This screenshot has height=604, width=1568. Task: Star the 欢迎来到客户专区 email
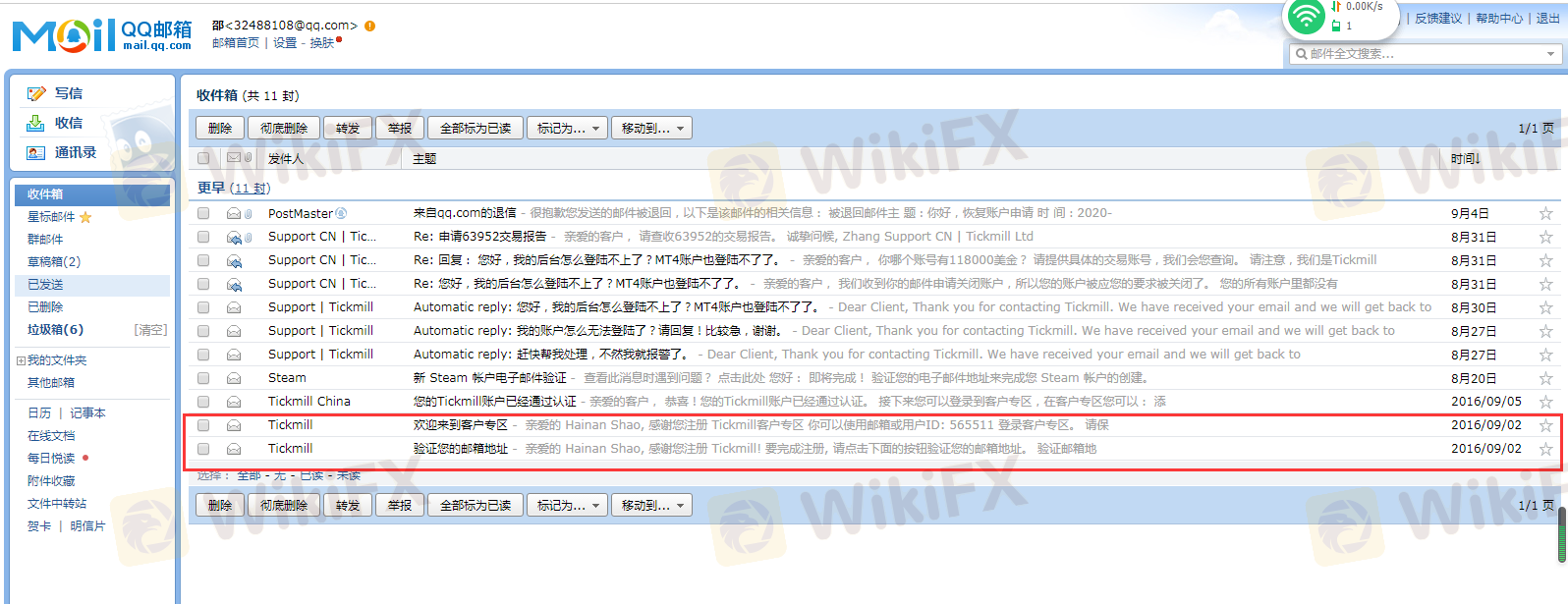point(1545,425)
